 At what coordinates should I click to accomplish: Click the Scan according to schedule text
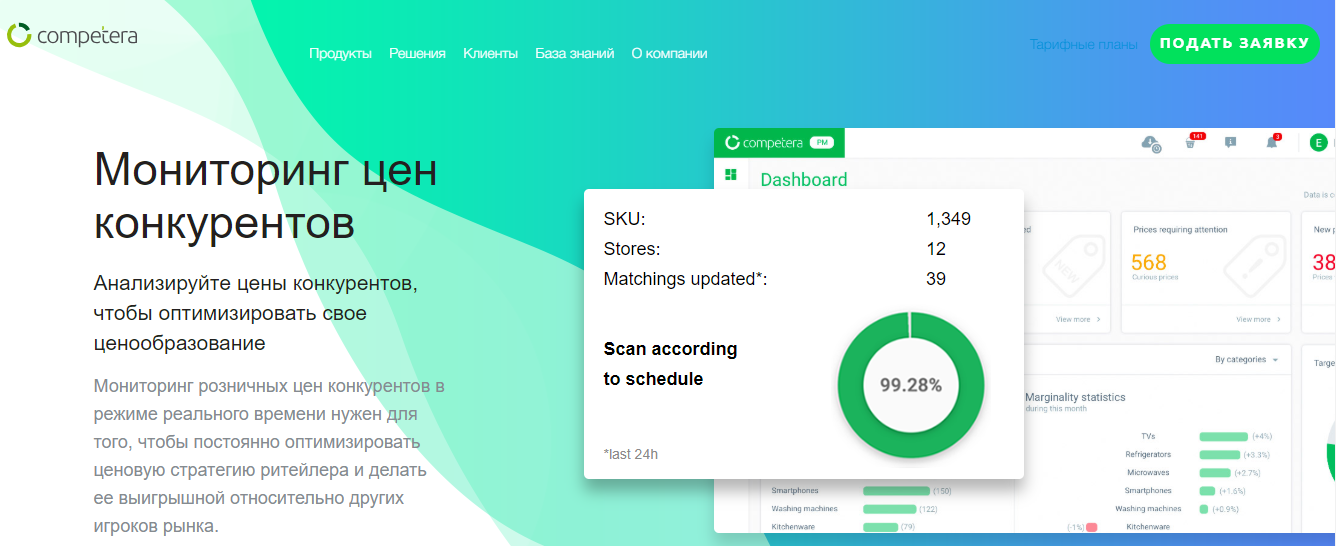point(670,364)
